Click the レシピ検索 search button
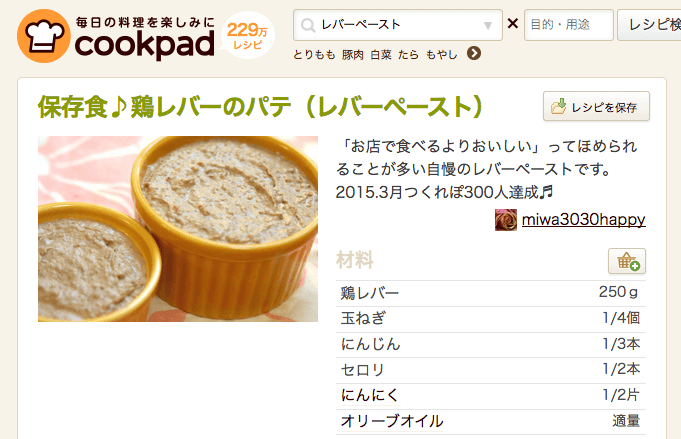This screenshot has height=439, width=681. click(x=649, y=25)
